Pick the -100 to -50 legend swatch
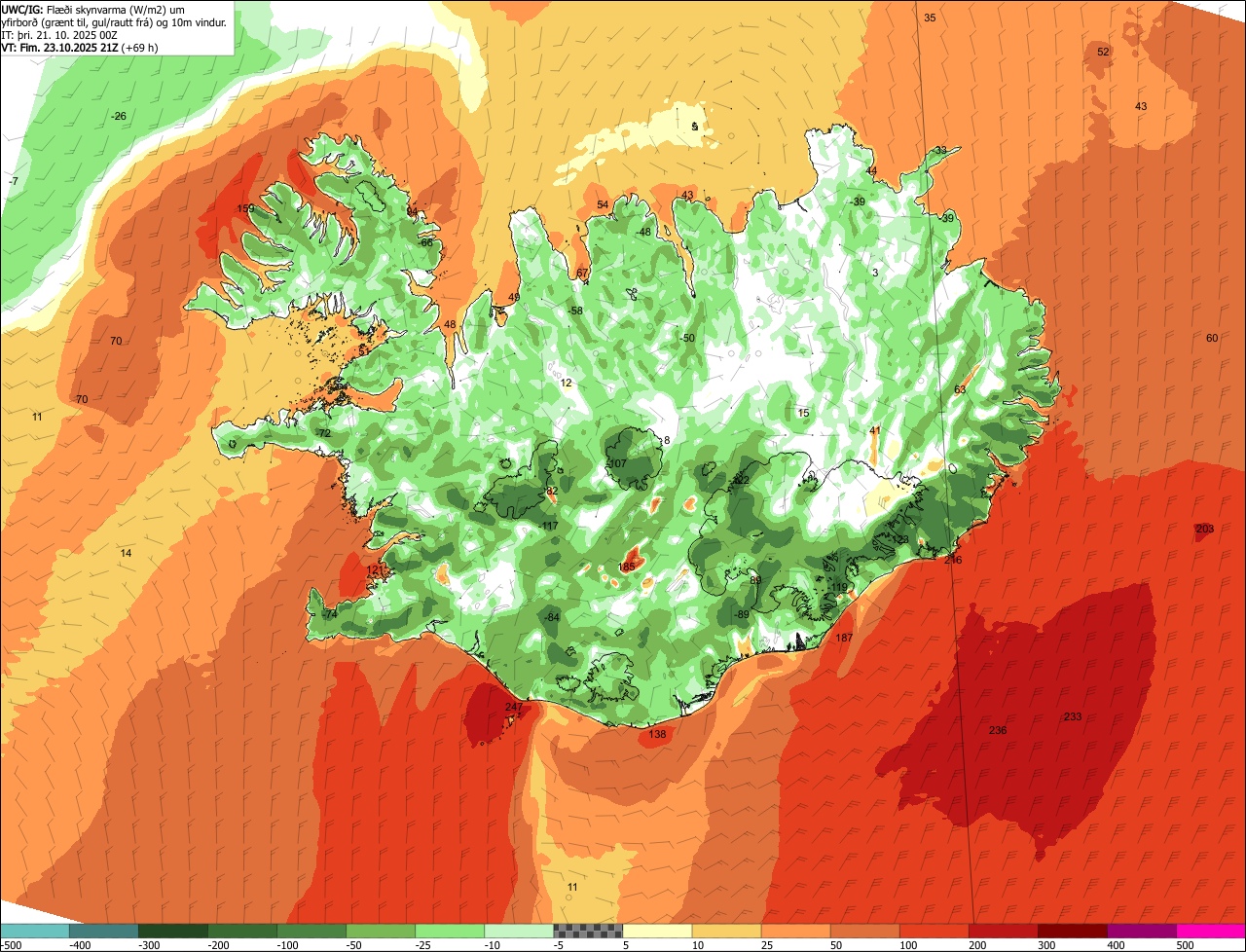1246x952 pixels. click(x=311, y=931)
